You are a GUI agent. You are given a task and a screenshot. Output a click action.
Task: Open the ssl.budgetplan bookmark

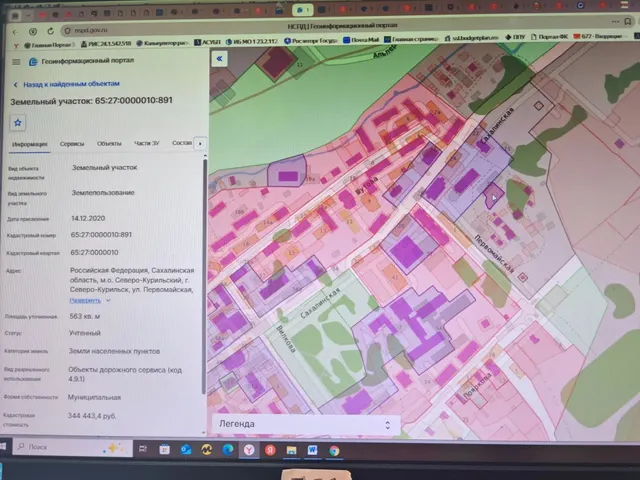[472, 38]
